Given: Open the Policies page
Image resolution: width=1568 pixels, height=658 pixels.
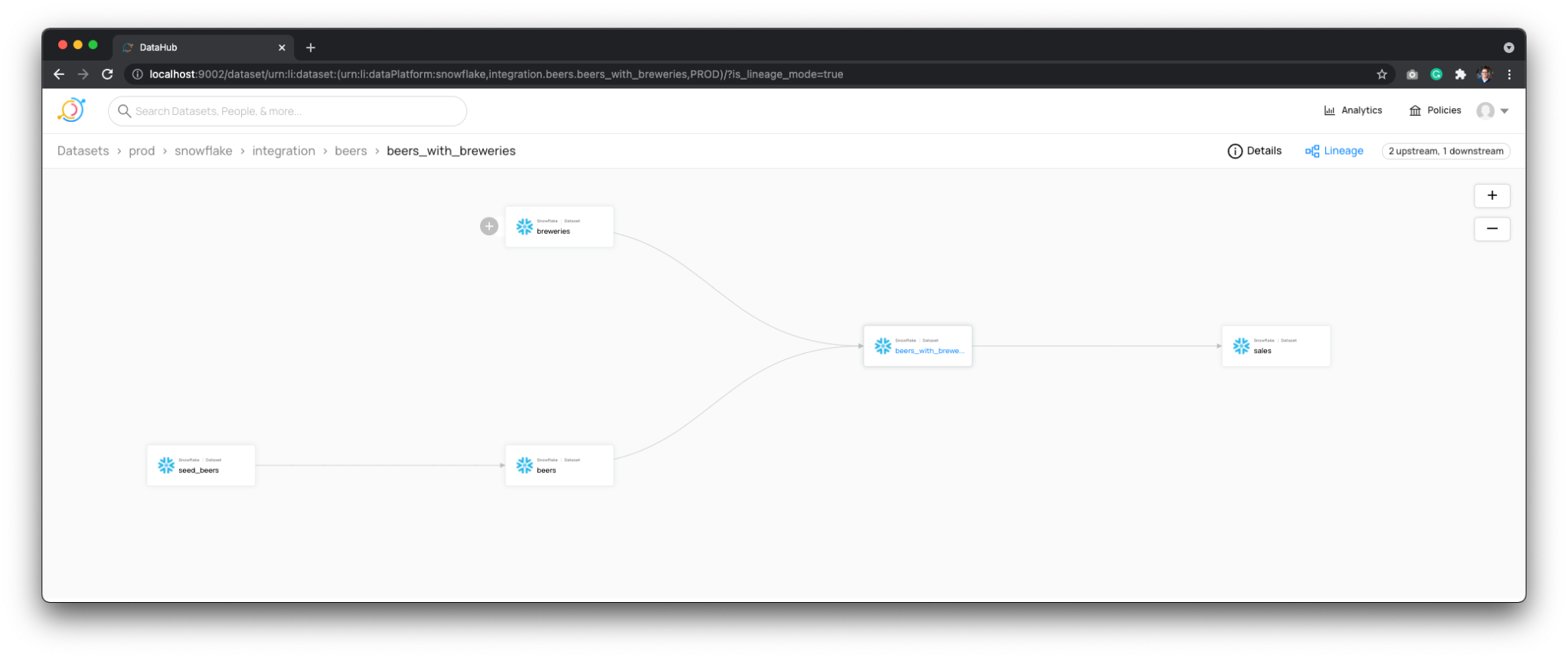Looking at the screenshot, I should tap(1436, 110).
